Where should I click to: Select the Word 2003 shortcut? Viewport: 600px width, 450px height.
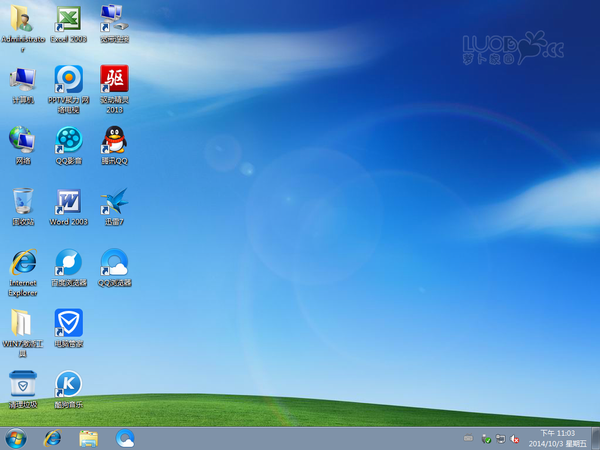(x=68, y=207)
